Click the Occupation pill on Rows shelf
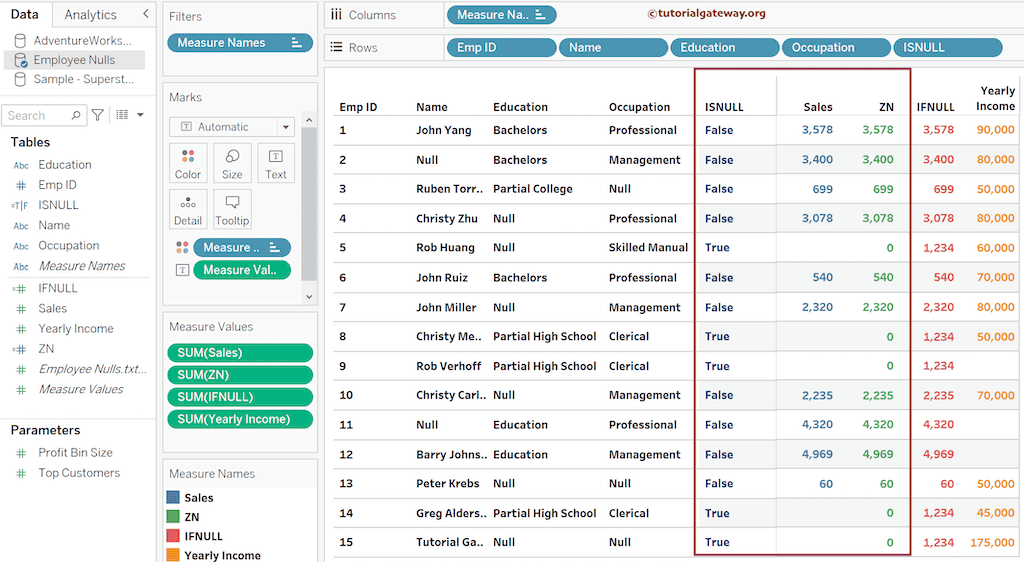The height and width of the screenshot is (562, 1024). click(837, 47)
